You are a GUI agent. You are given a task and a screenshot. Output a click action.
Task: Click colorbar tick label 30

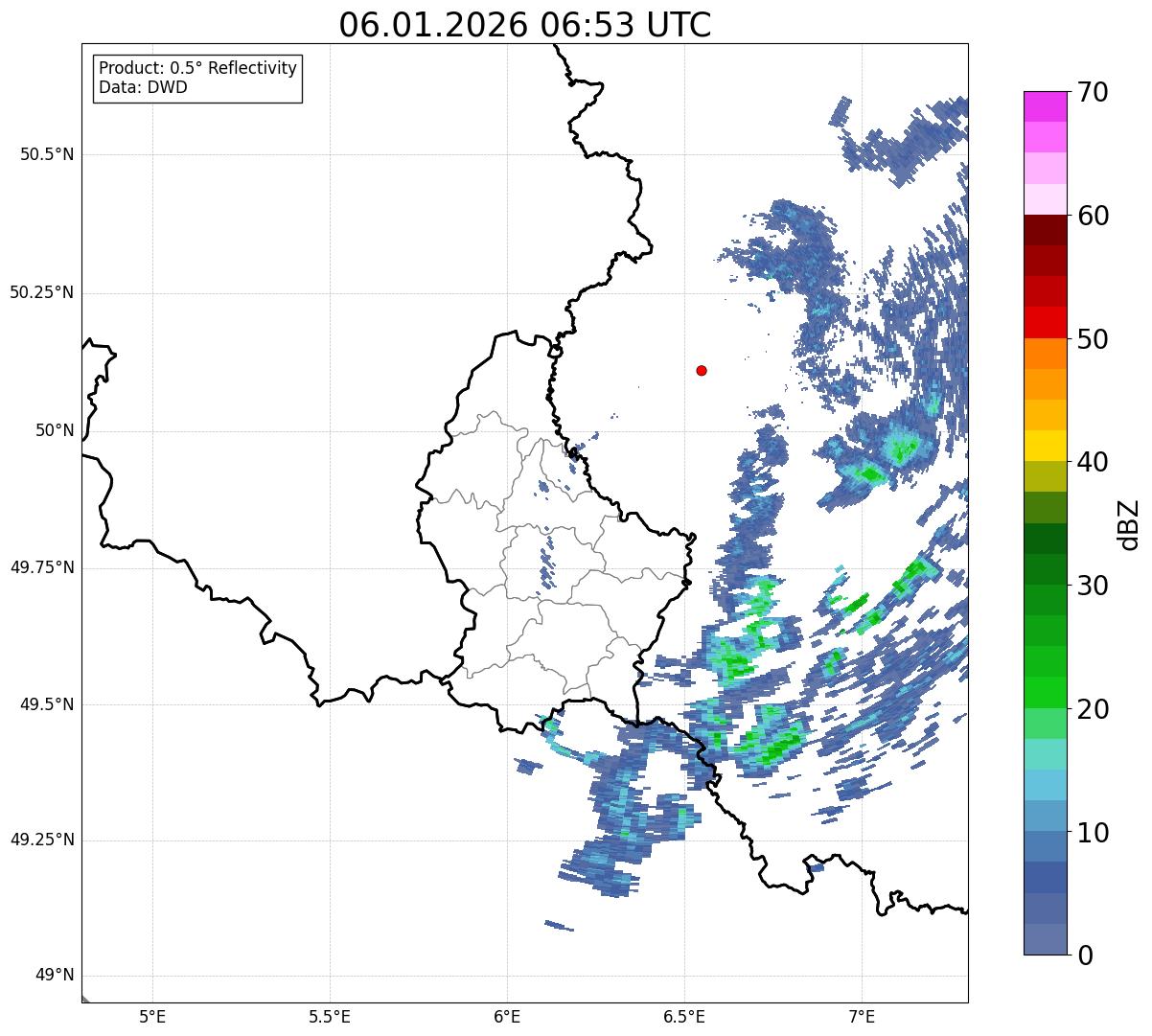coord(1094,586)
